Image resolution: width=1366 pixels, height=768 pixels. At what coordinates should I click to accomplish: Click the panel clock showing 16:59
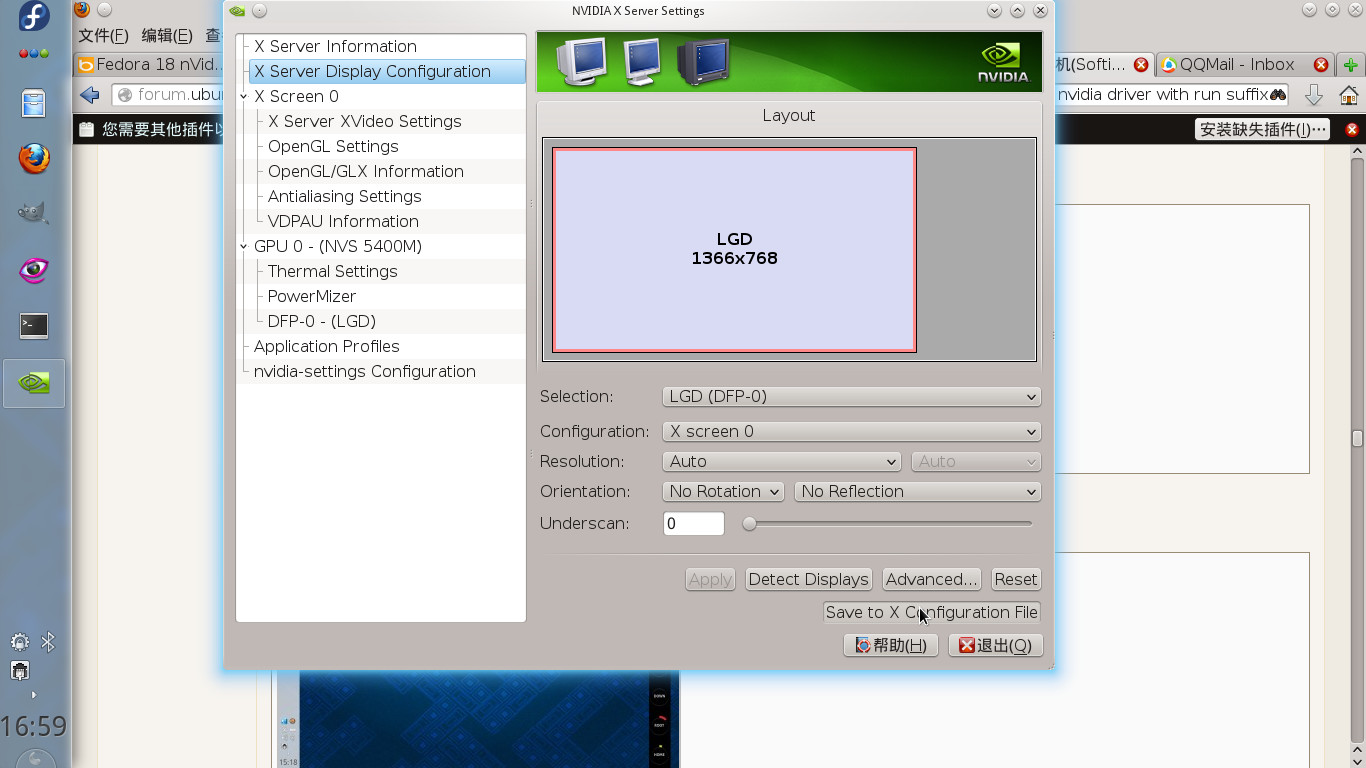(34, 725)
